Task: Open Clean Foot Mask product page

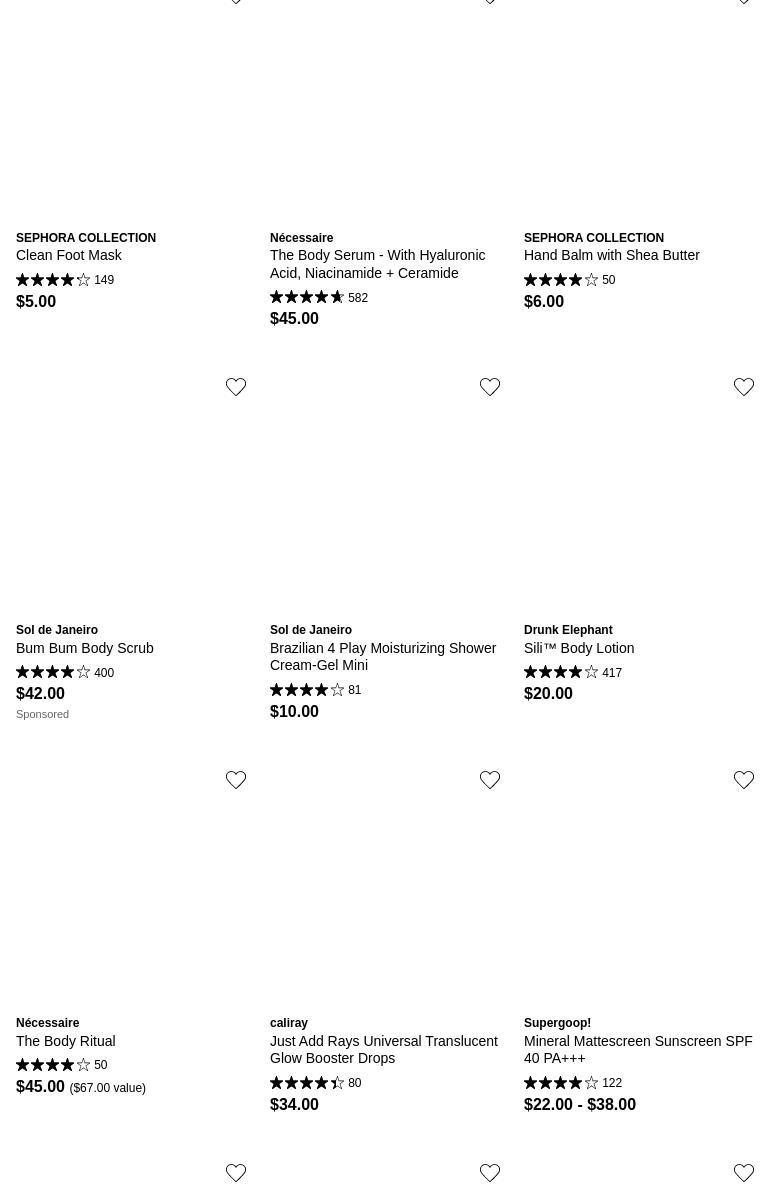Action: tap(69, 255)
